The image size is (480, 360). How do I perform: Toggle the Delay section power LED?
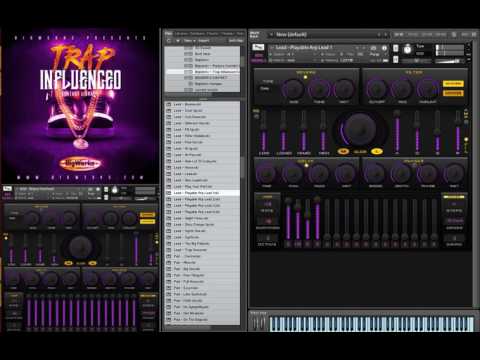point(305,165)
